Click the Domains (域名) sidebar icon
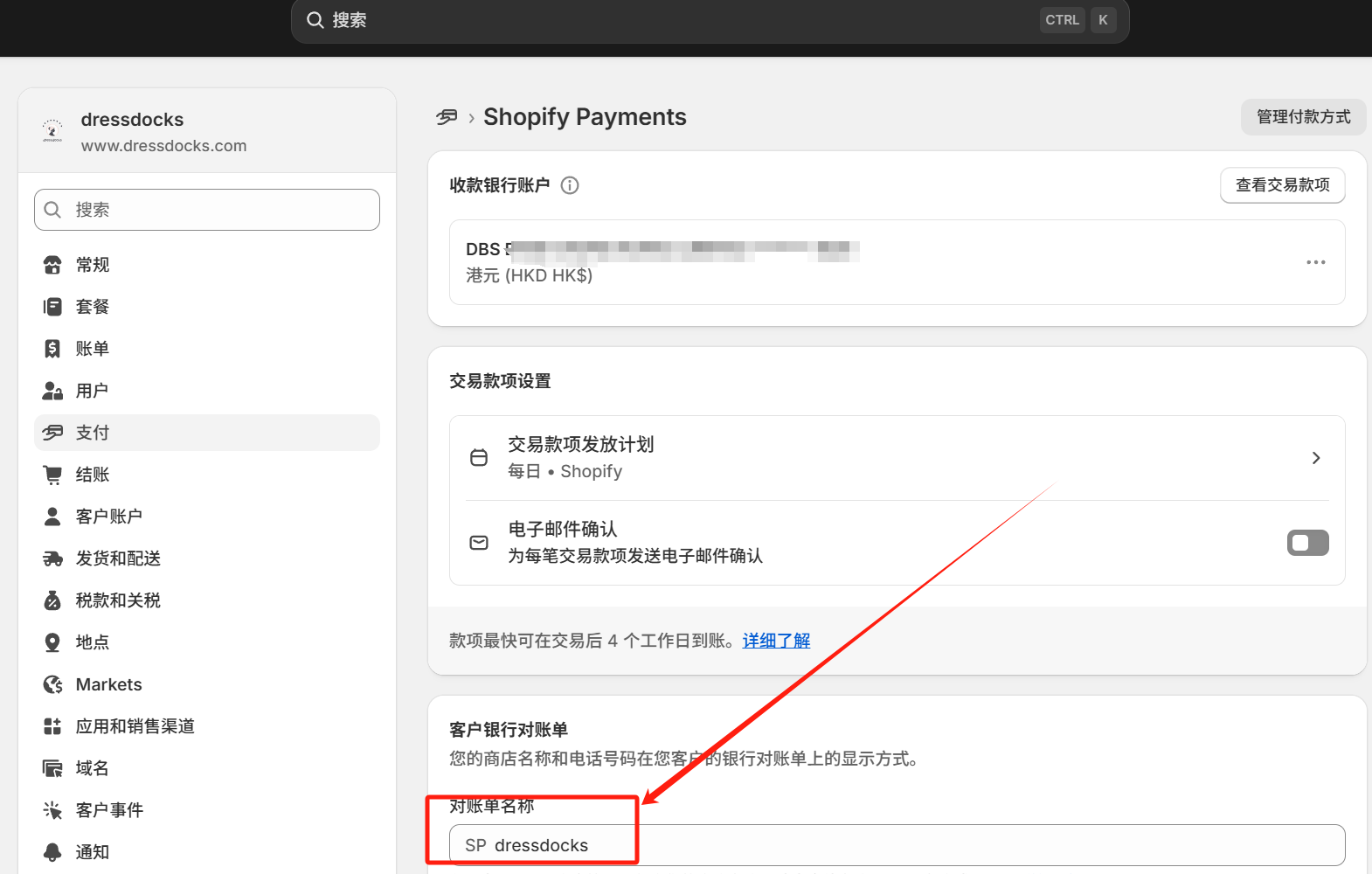This screenshot has height=874, width=1372. coord(52,768)
